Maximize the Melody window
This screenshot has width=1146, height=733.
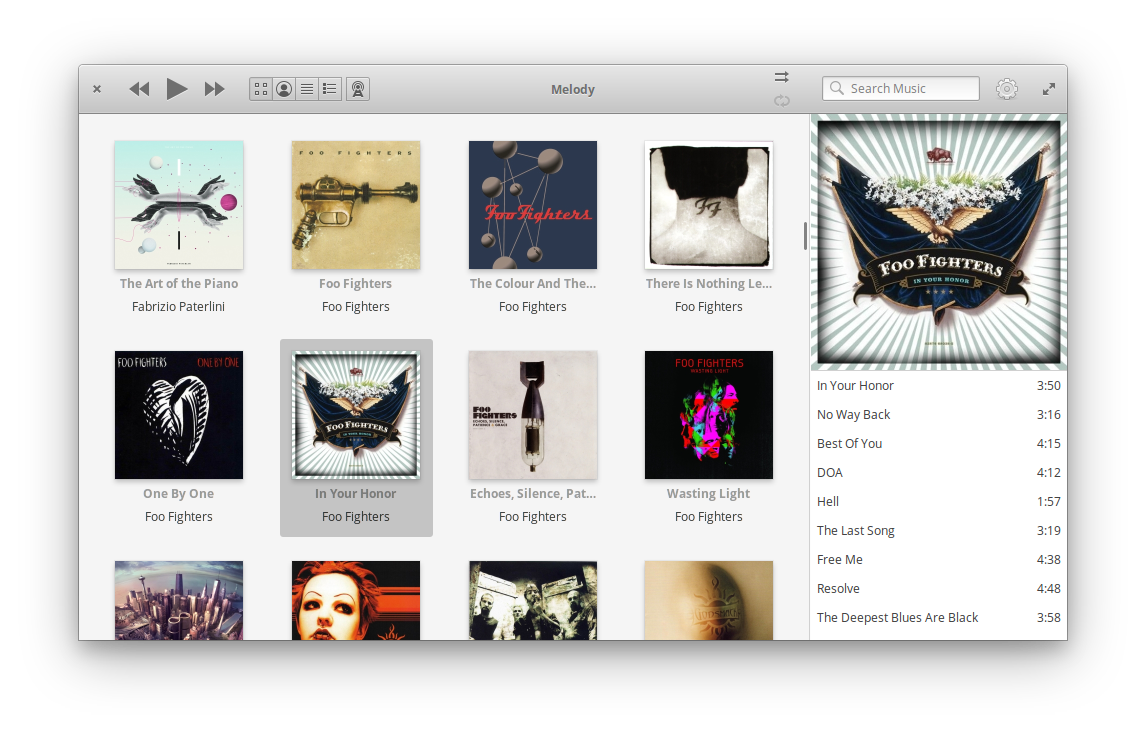pyautogui.click(x=1049, y=89)
